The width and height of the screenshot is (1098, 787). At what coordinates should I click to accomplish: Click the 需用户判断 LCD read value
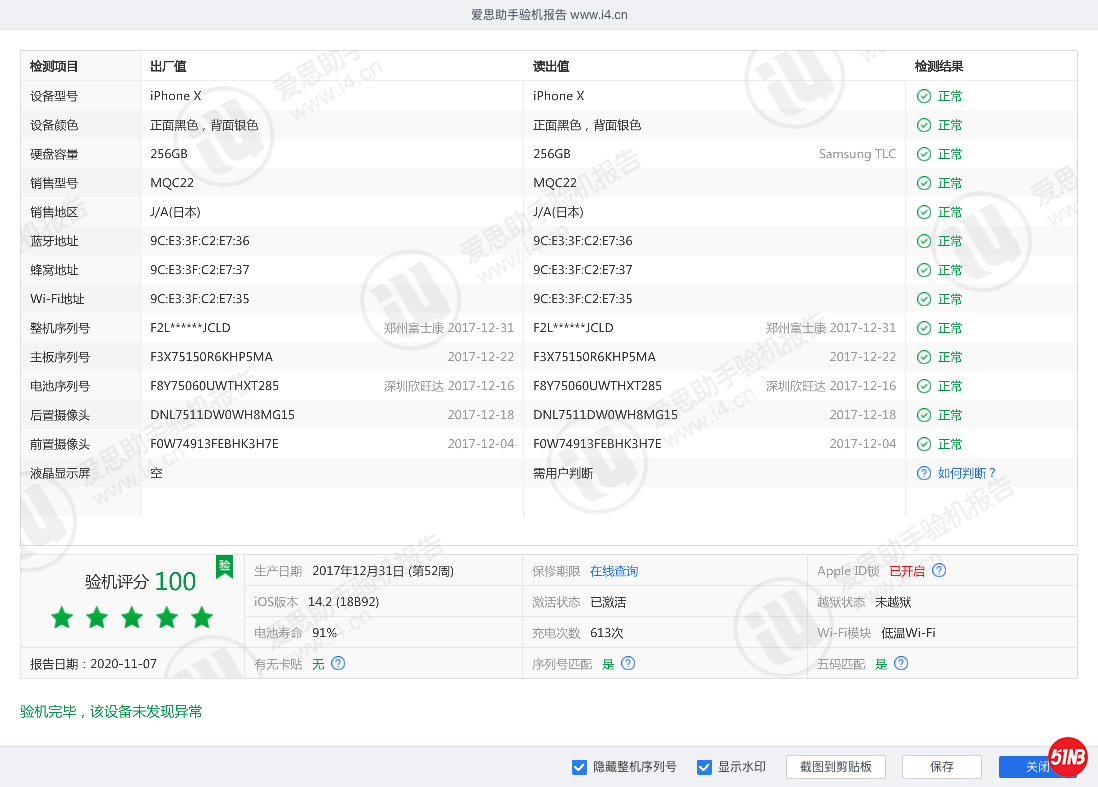point(563,473)
